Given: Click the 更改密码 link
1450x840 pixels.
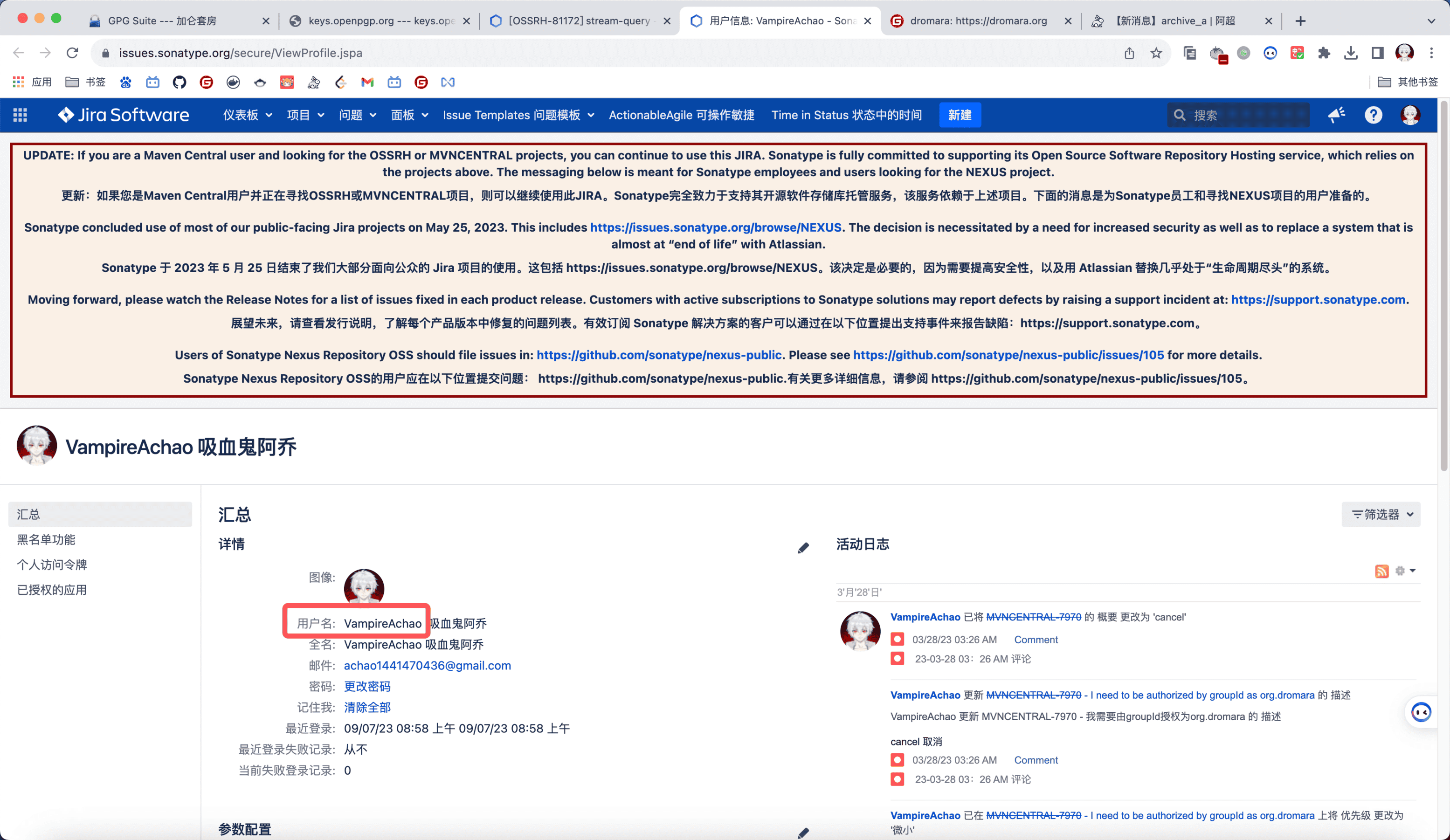Looking at the screenshot, I should pyautogui.click(x=367, y=686).
